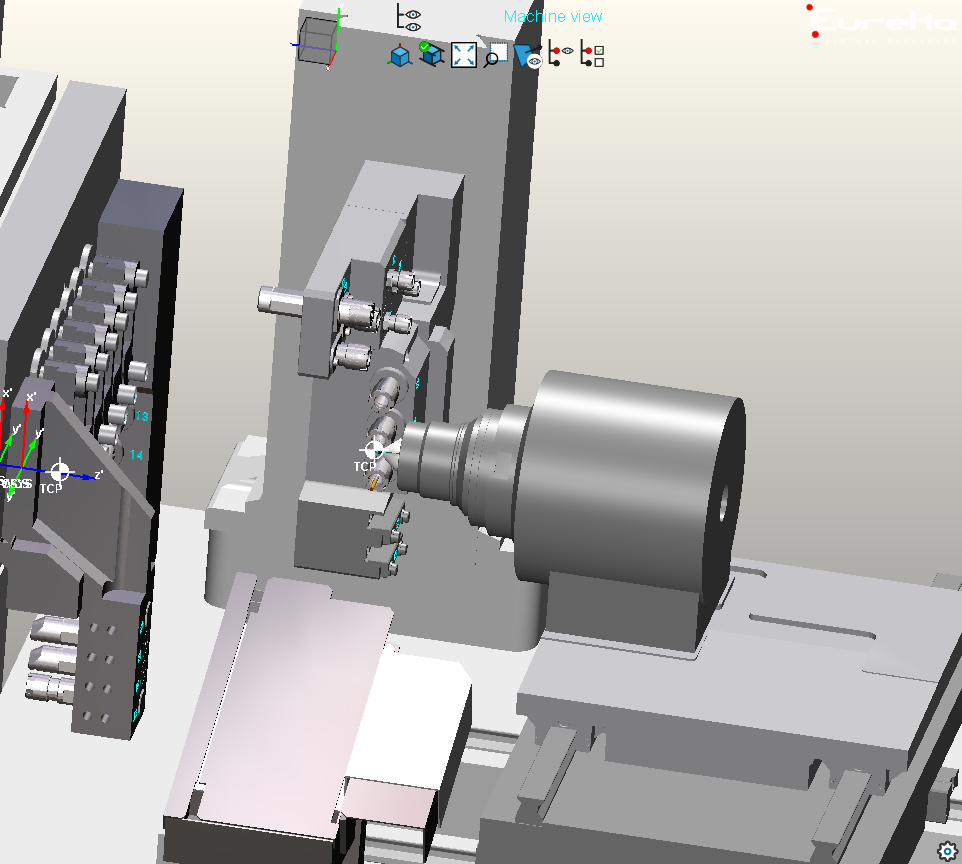This screenshot has height=864, width=962.
Task: Toggle the tree visibility eye icon
Action: point(409,18)
